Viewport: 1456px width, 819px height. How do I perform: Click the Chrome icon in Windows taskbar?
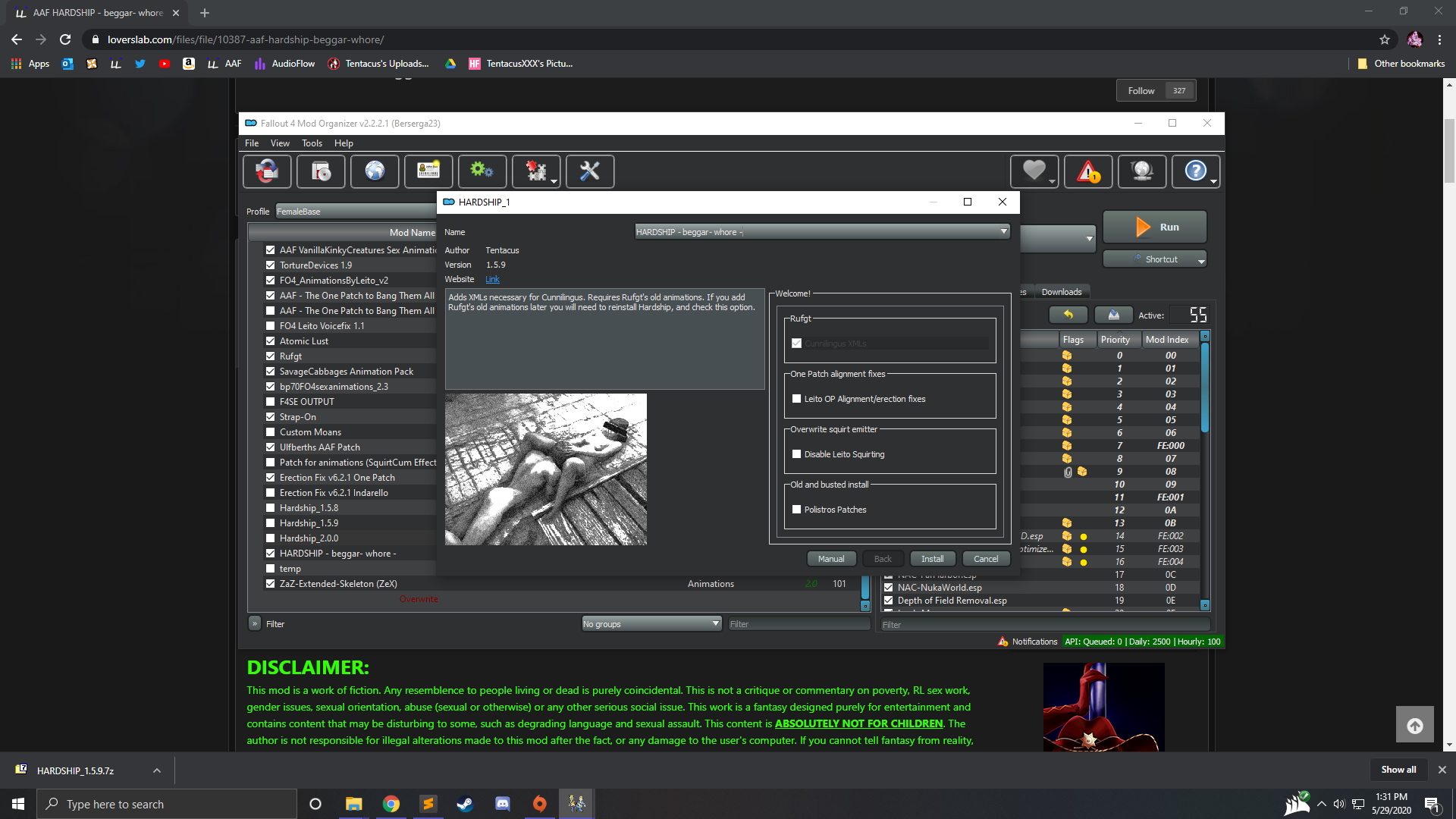(391, 804)
